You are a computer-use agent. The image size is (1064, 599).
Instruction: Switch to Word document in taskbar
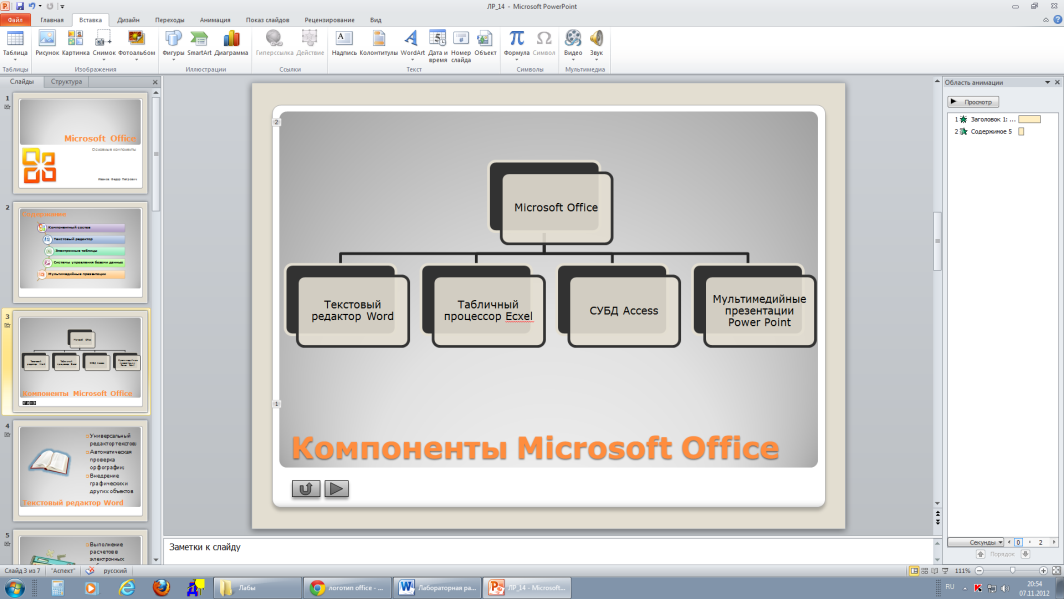pyautogui.click(x=438, y=587)
